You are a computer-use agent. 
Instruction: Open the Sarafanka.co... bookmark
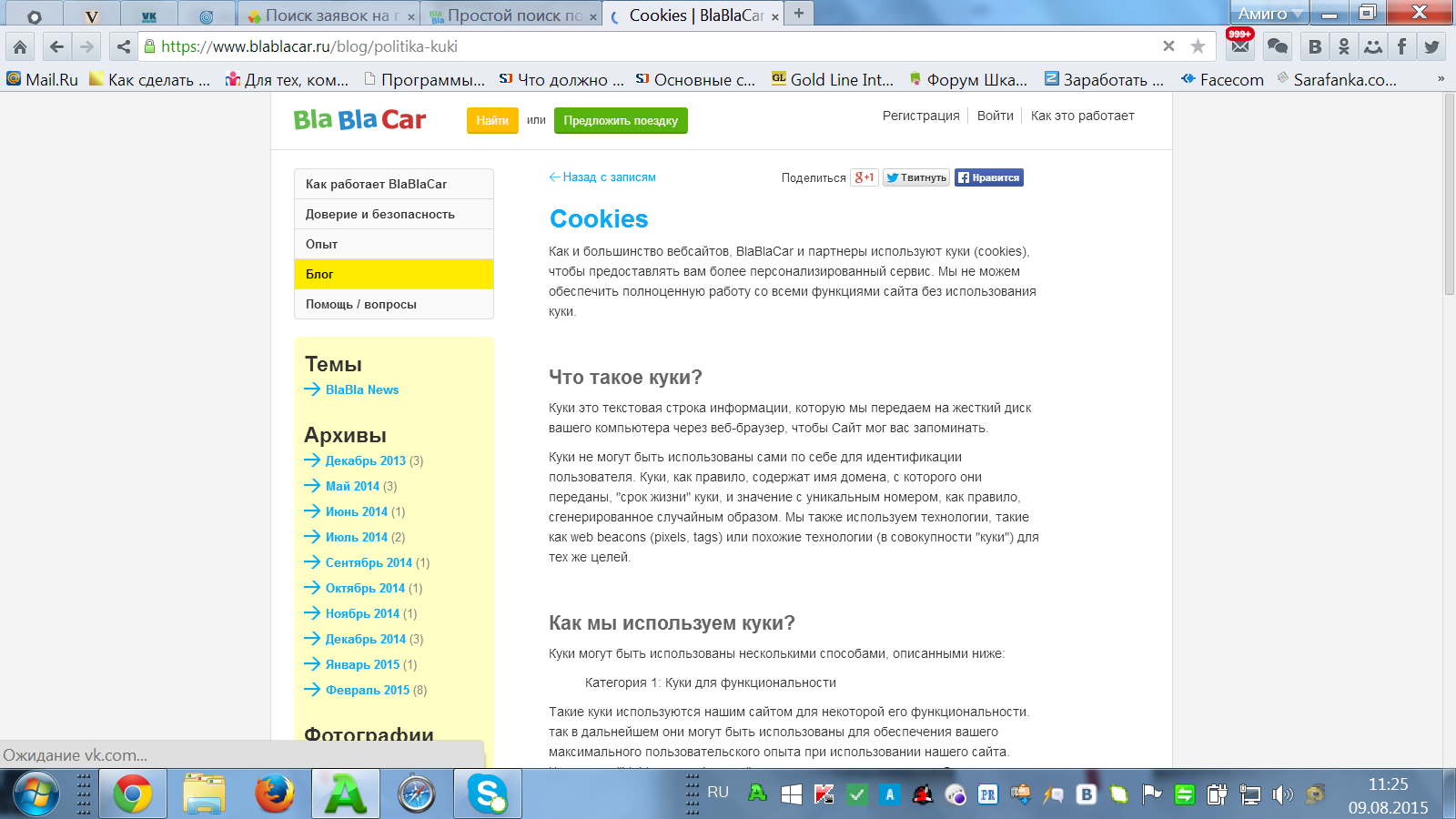tap(1337, 79)
